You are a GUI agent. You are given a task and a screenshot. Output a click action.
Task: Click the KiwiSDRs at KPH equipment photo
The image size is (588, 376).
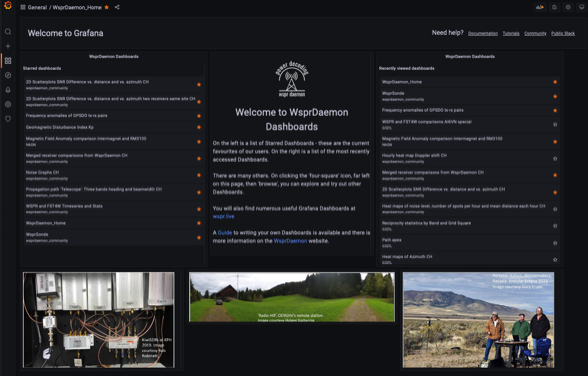point(99,320)
